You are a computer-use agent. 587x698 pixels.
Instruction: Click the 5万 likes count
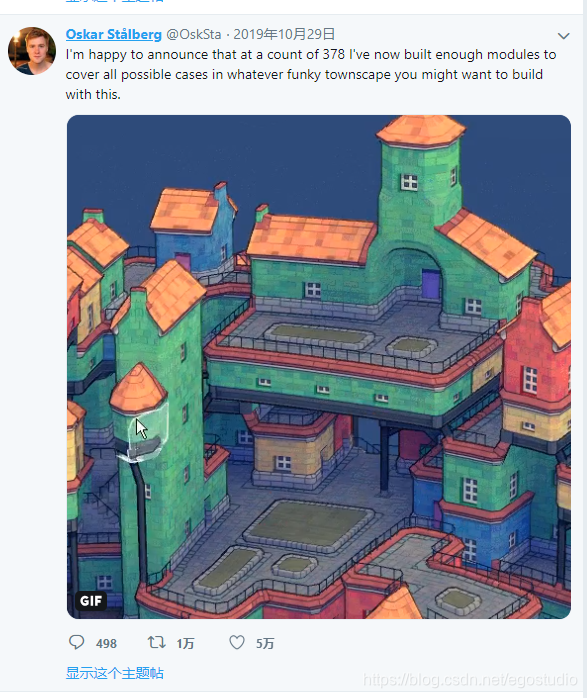click(x=265, y=643)
